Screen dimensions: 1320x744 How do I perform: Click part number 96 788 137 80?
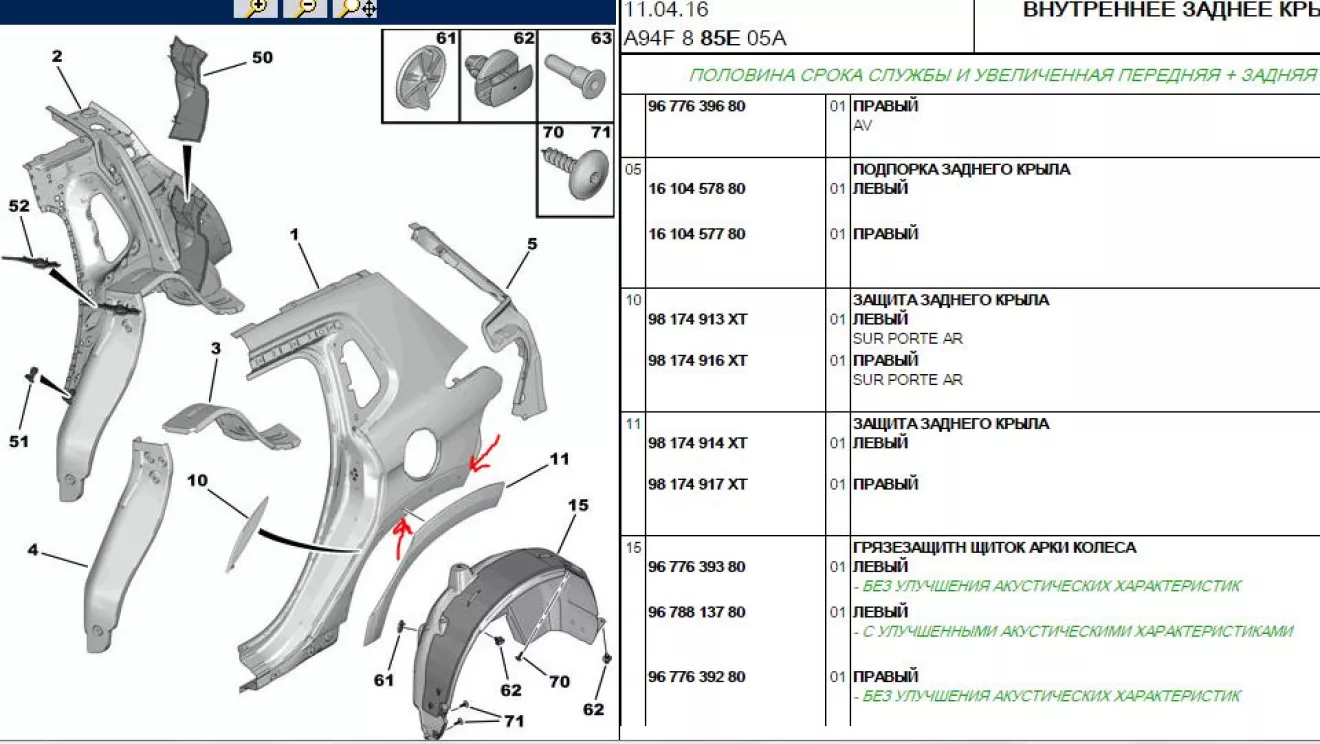[x=696, y=612]
